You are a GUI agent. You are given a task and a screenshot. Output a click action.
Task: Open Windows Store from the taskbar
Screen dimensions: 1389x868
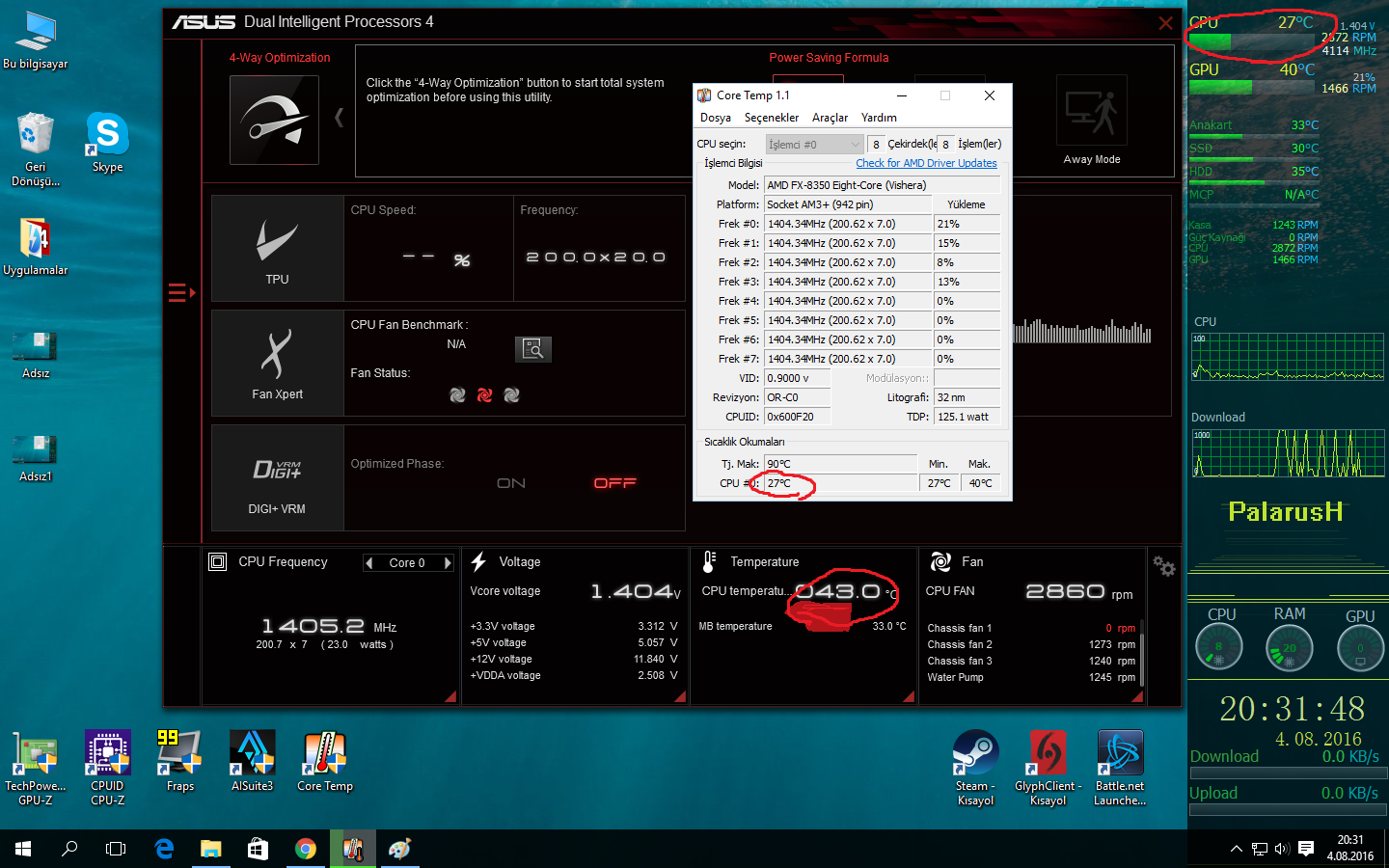point(258,849)
